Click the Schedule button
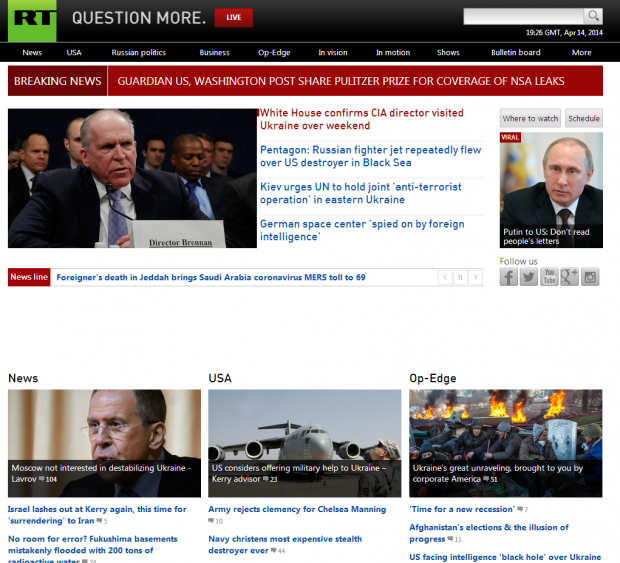This screenshot has width=620, height=563. click(584, 118)
